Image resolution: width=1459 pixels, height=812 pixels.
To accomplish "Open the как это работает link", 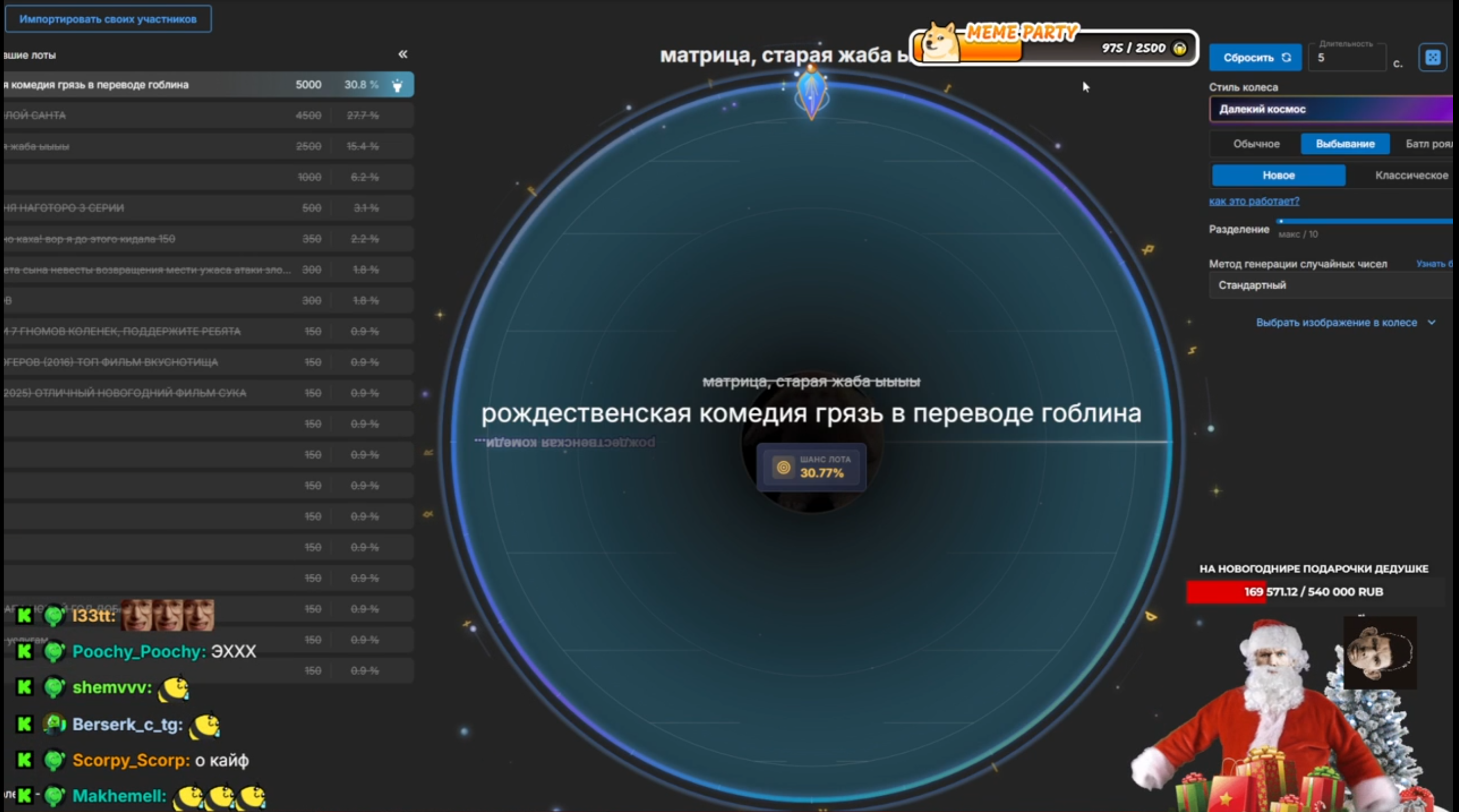I will pos(1254,201).
